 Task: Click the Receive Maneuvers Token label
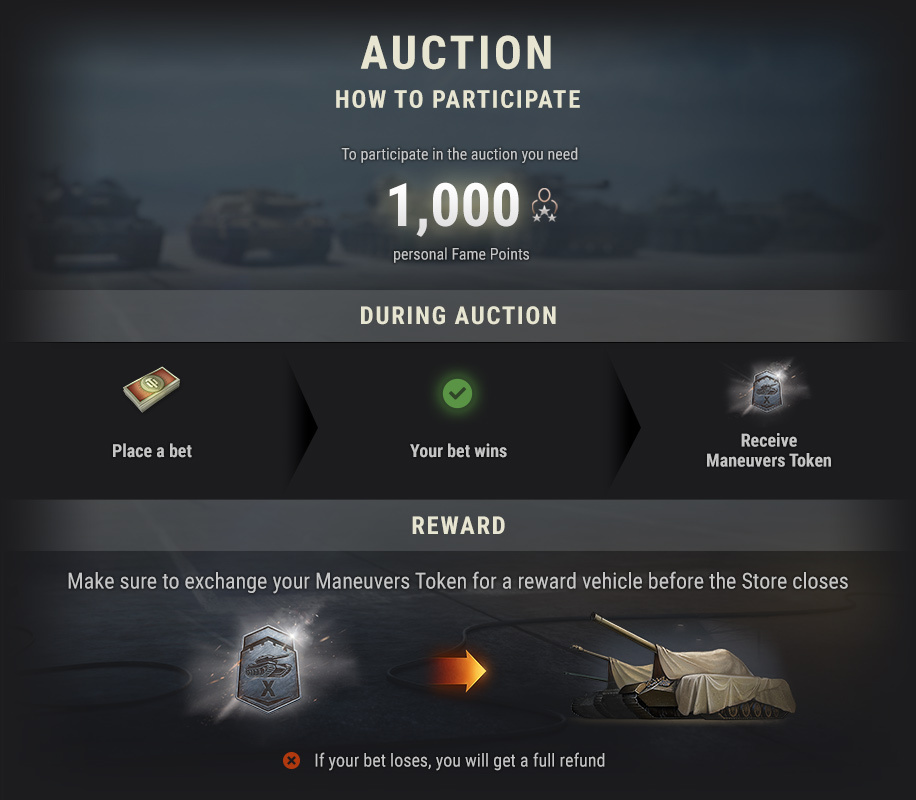[x=768, y=451]
